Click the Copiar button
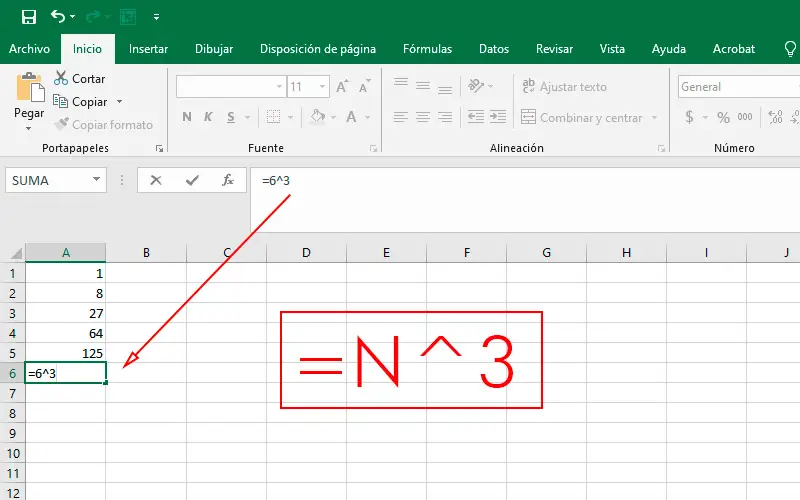Image resolution: width=800 pixels, height=500 pixels. coord(80,102)
